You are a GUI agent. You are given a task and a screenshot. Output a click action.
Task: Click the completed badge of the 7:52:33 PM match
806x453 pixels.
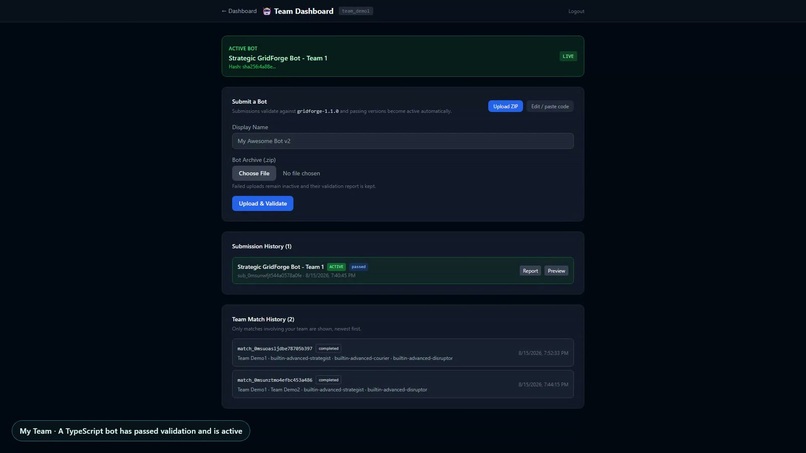[x=328, y=349]
